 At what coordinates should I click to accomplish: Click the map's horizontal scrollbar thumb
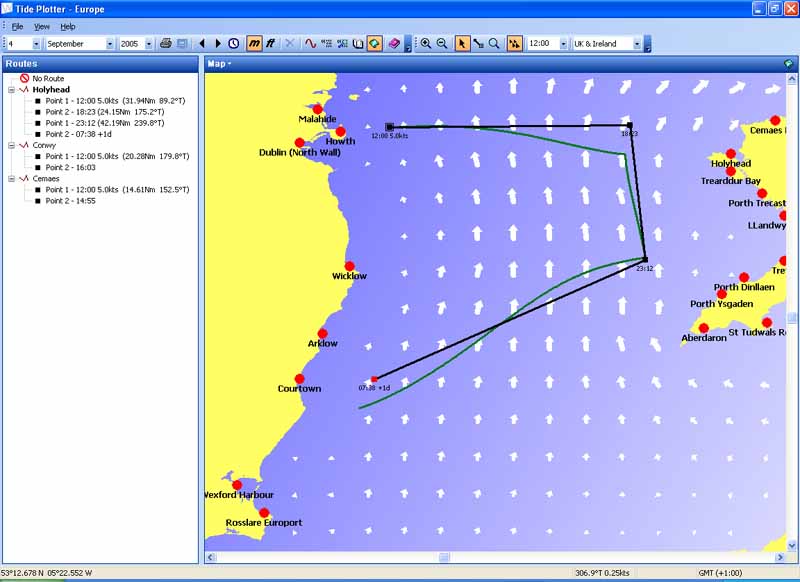444,557
